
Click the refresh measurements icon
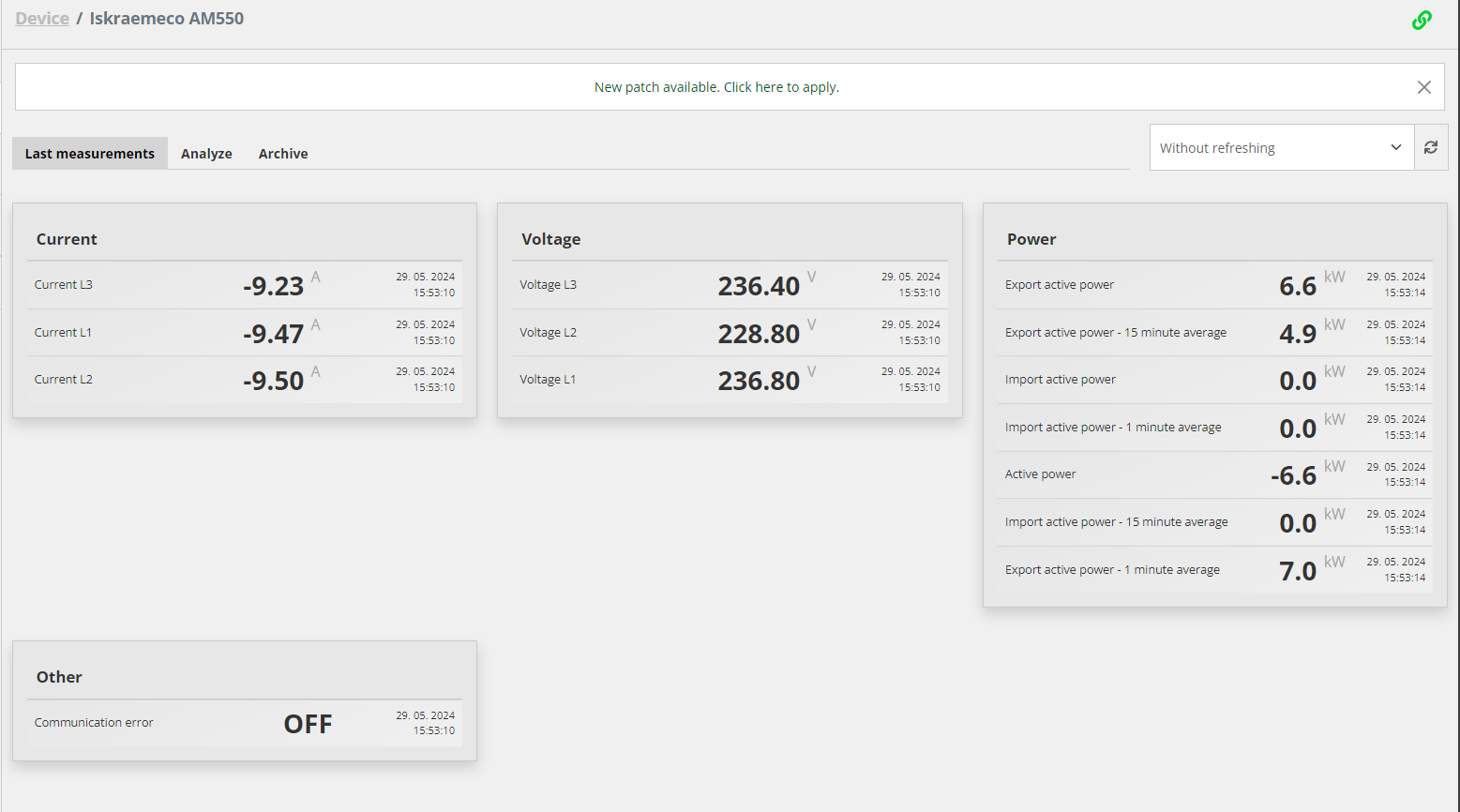(1431, 147)
